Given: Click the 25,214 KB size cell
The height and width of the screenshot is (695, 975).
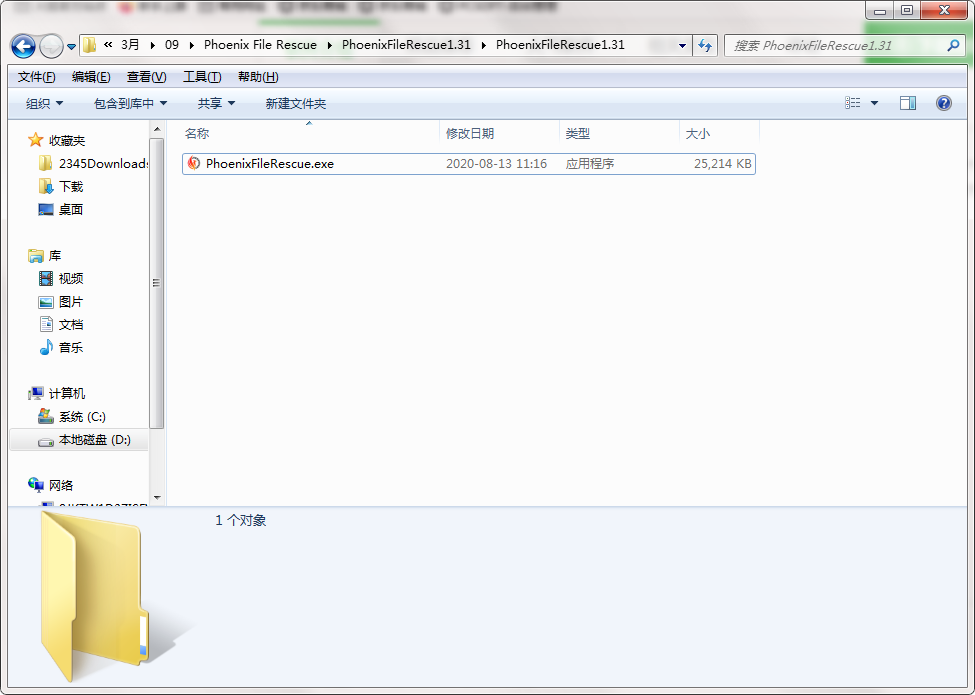Looking at the screenshot, I should coord(723,163).
